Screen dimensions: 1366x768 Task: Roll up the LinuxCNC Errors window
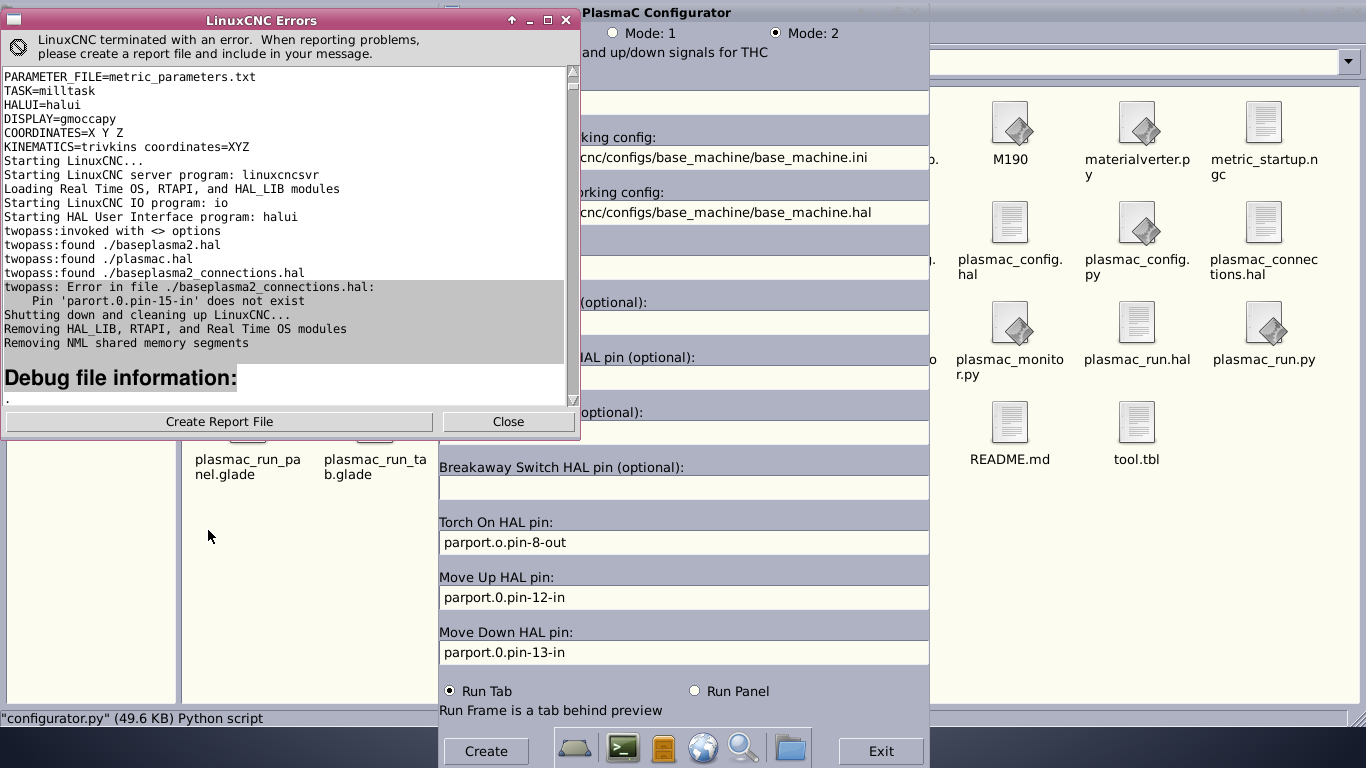[x=512, y=20]
